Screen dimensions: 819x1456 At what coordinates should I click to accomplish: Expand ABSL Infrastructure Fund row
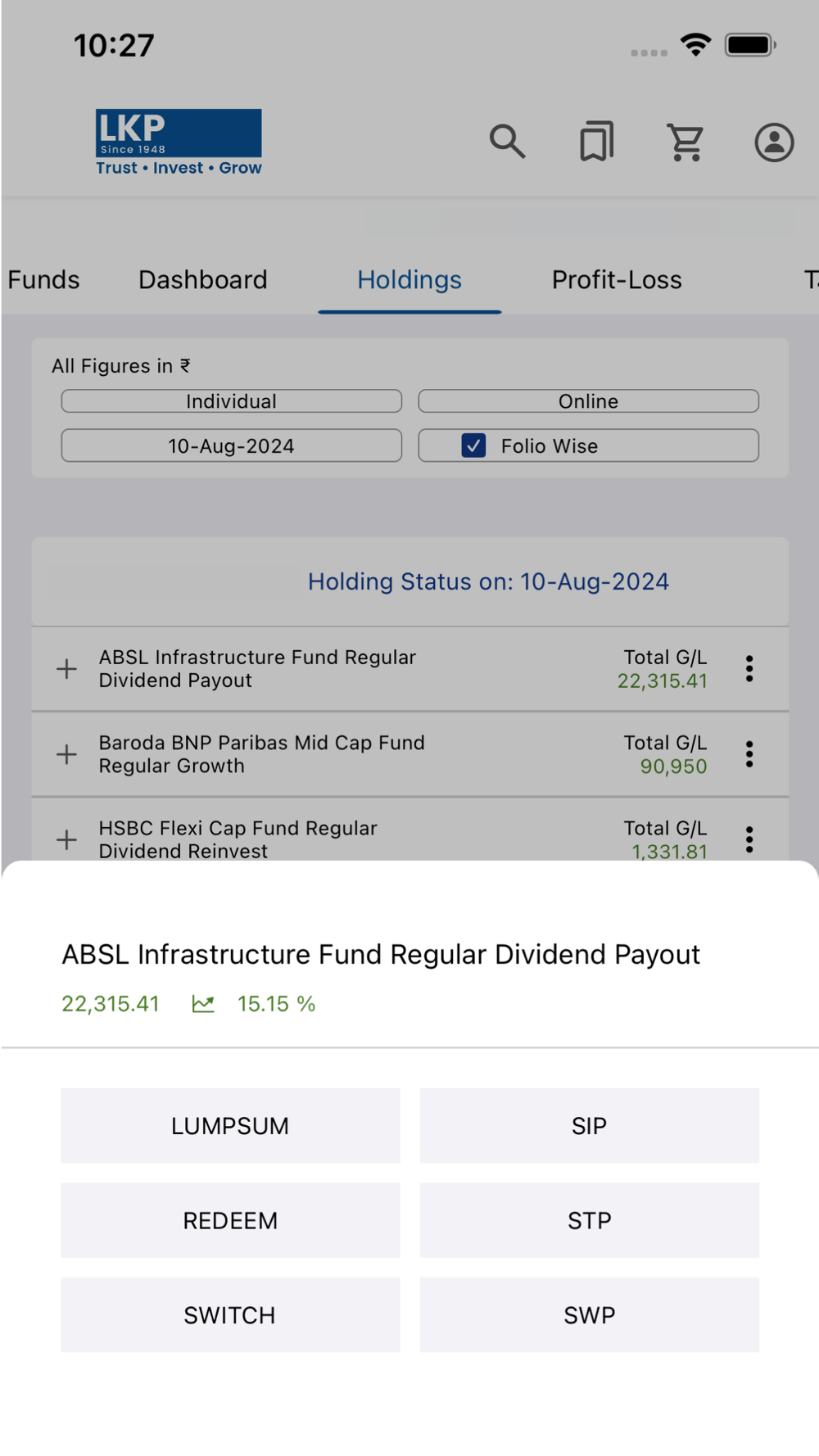point(67,669)
